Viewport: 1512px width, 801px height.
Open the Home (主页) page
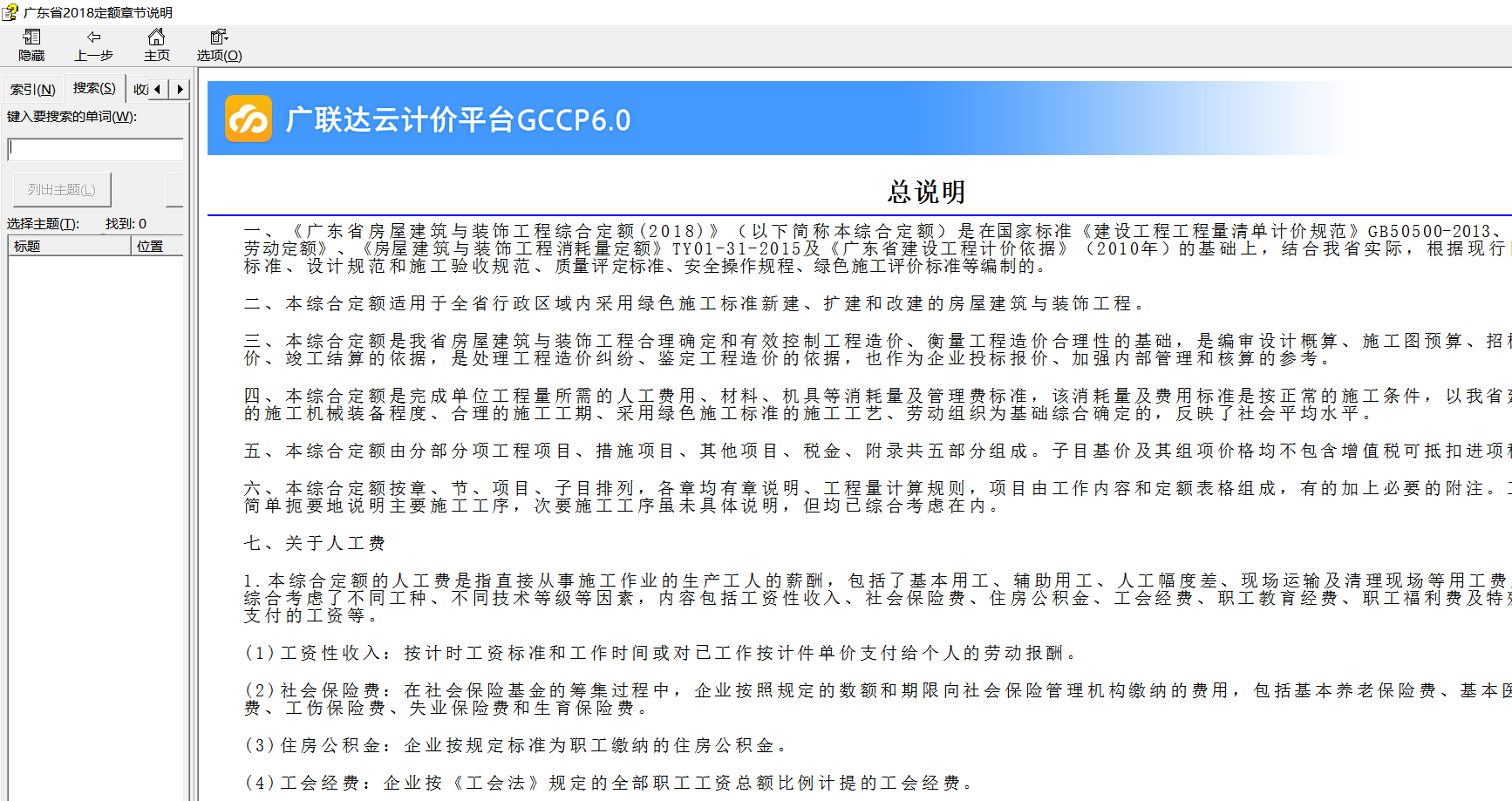tap(156, 44)
